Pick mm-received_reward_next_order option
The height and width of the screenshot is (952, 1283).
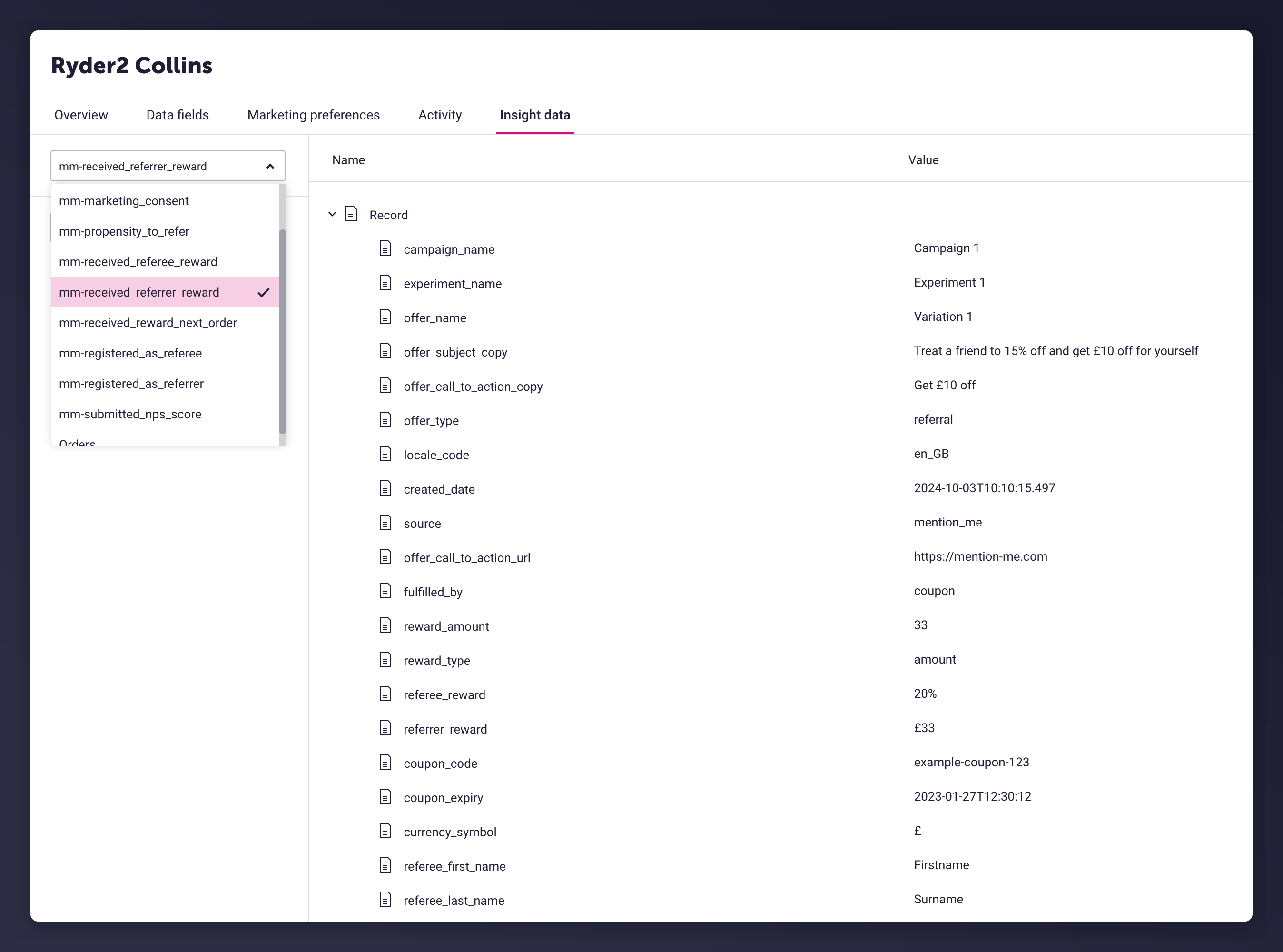click(165, 323)
